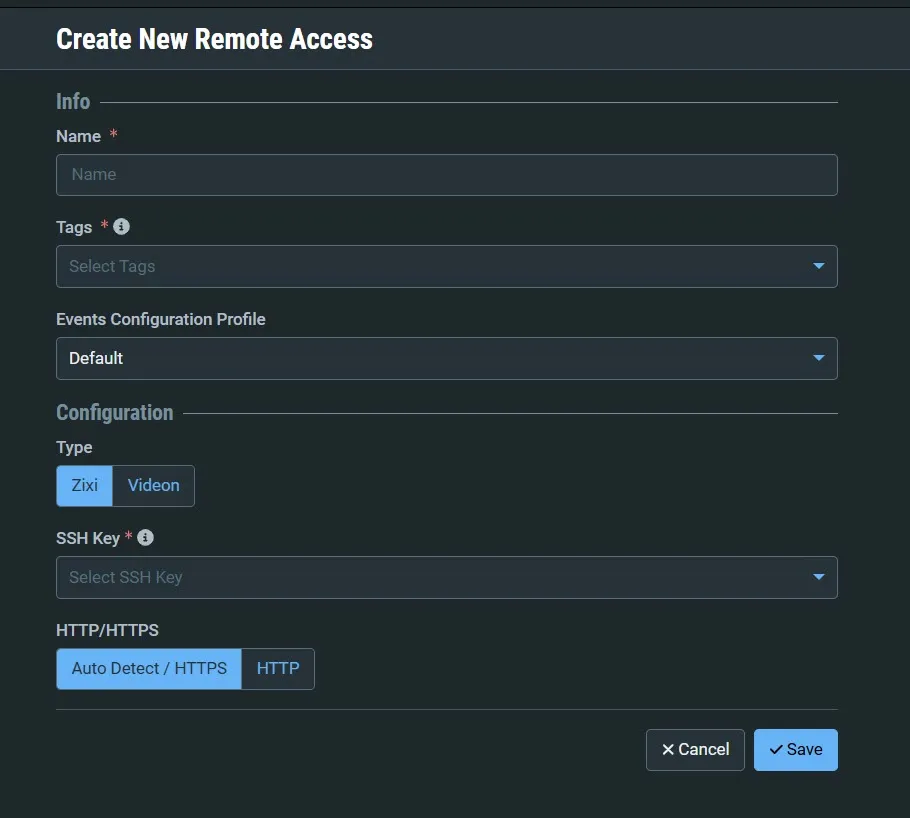Select the Videon type option
The height and width of the screenshot is (818, 910).
[153, 485]
